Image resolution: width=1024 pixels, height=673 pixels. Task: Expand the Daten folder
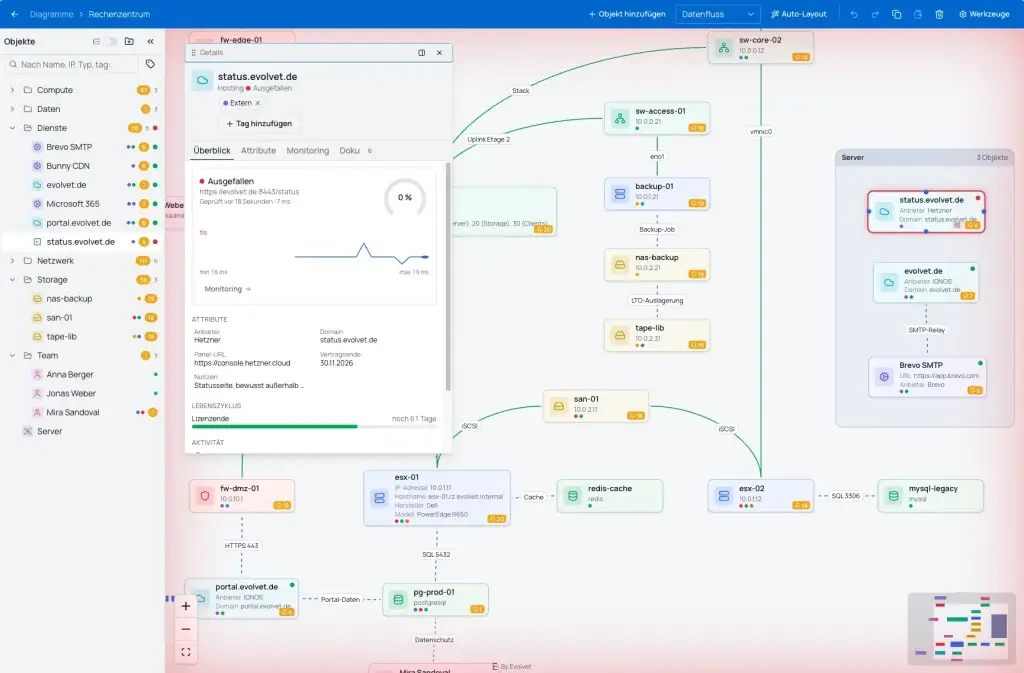click(12, 109)
